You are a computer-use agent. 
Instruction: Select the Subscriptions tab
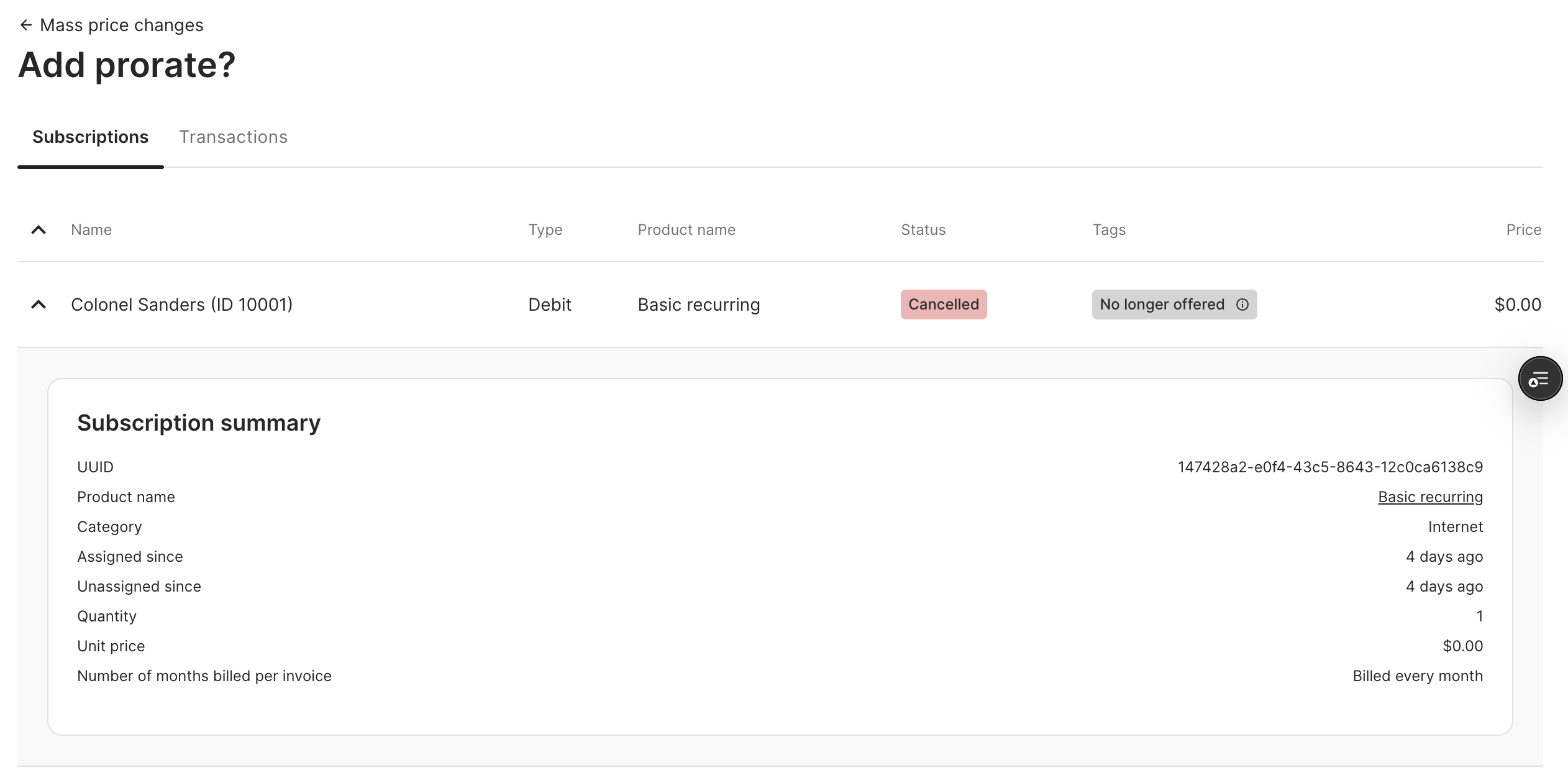click(91, 137)
